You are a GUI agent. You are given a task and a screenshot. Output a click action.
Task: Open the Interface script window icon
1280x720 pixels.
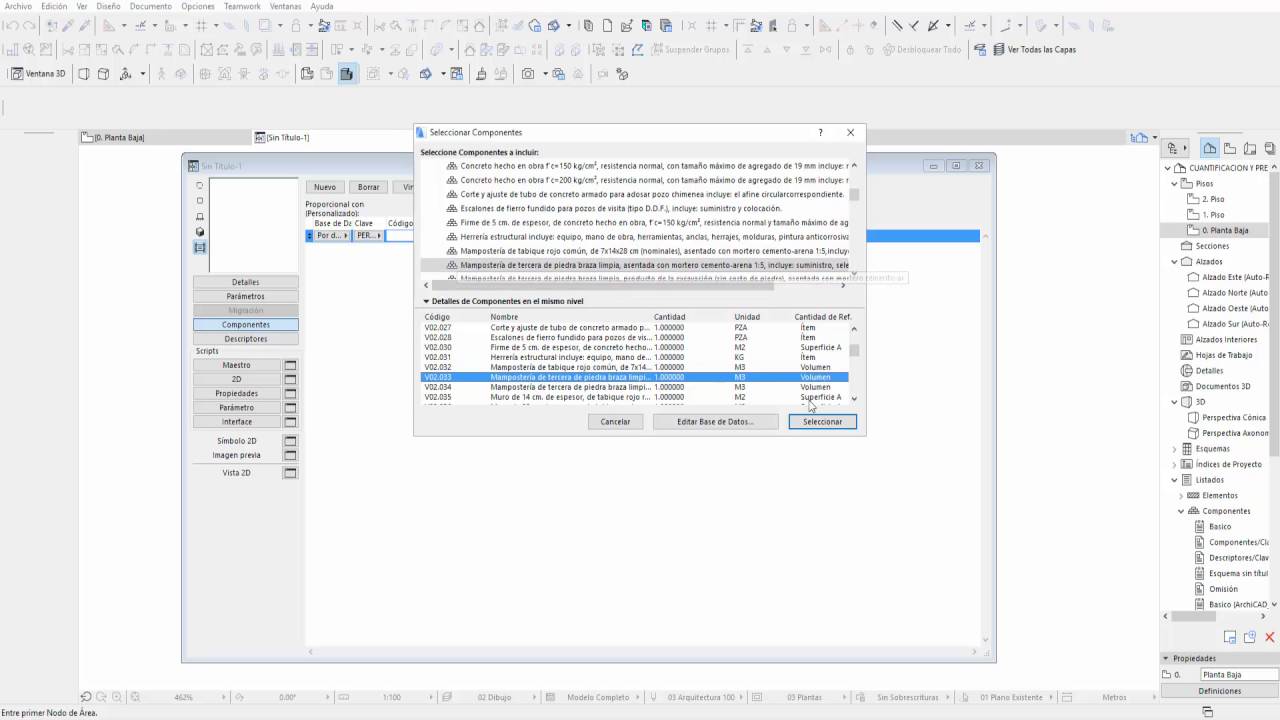tap(291, 421)
